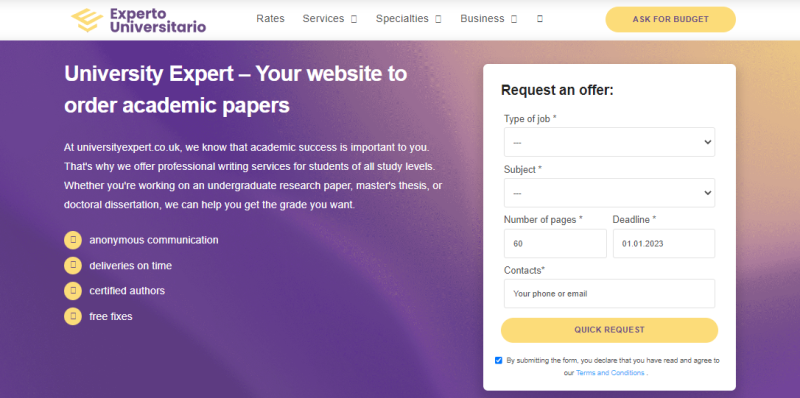Open the Subject dropdown

[x=609, y=193]
